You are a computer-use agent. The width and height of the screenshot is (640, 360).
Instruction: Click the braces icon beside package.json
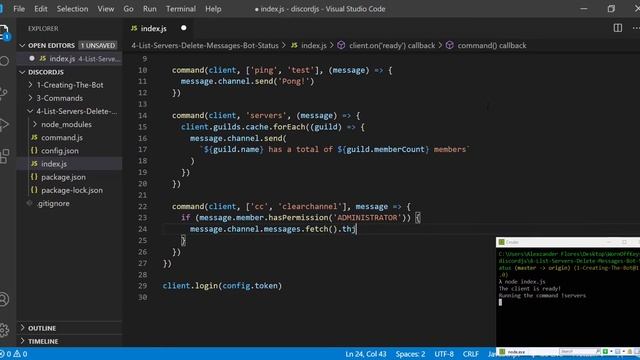[x=34, y=177]
